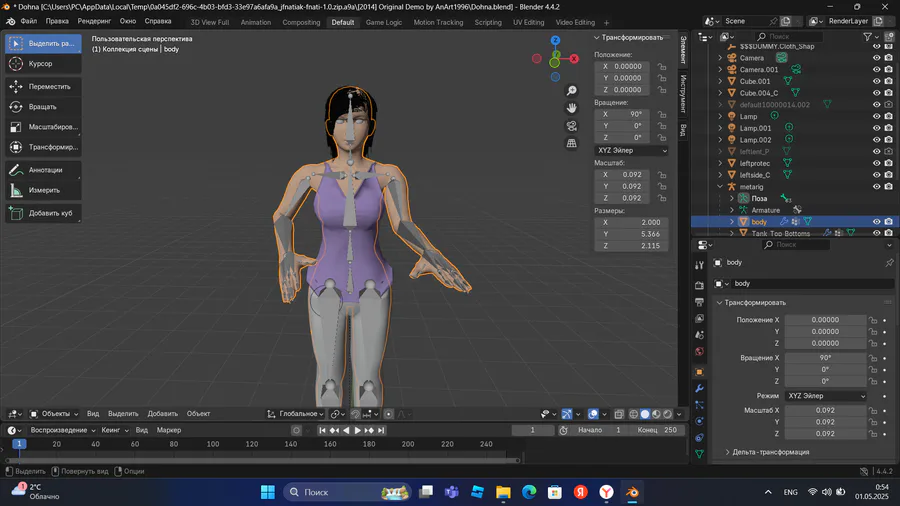Open the Particles properties tab icon
The width and height of the screenshot is (900, 506).
(699, 405)
